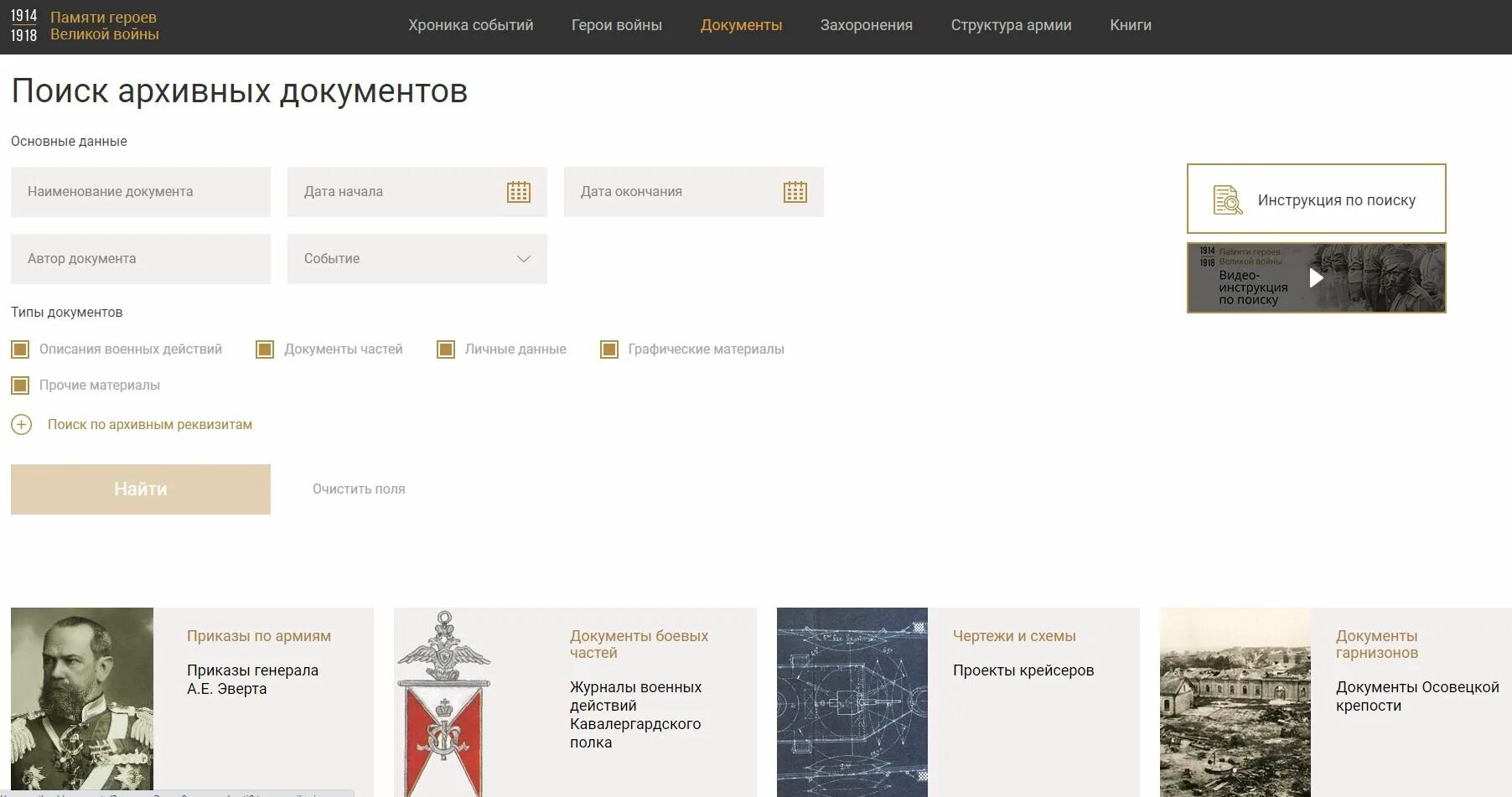Go to 'Герои войны' section
1512x797 pixels.
(617, 25)
